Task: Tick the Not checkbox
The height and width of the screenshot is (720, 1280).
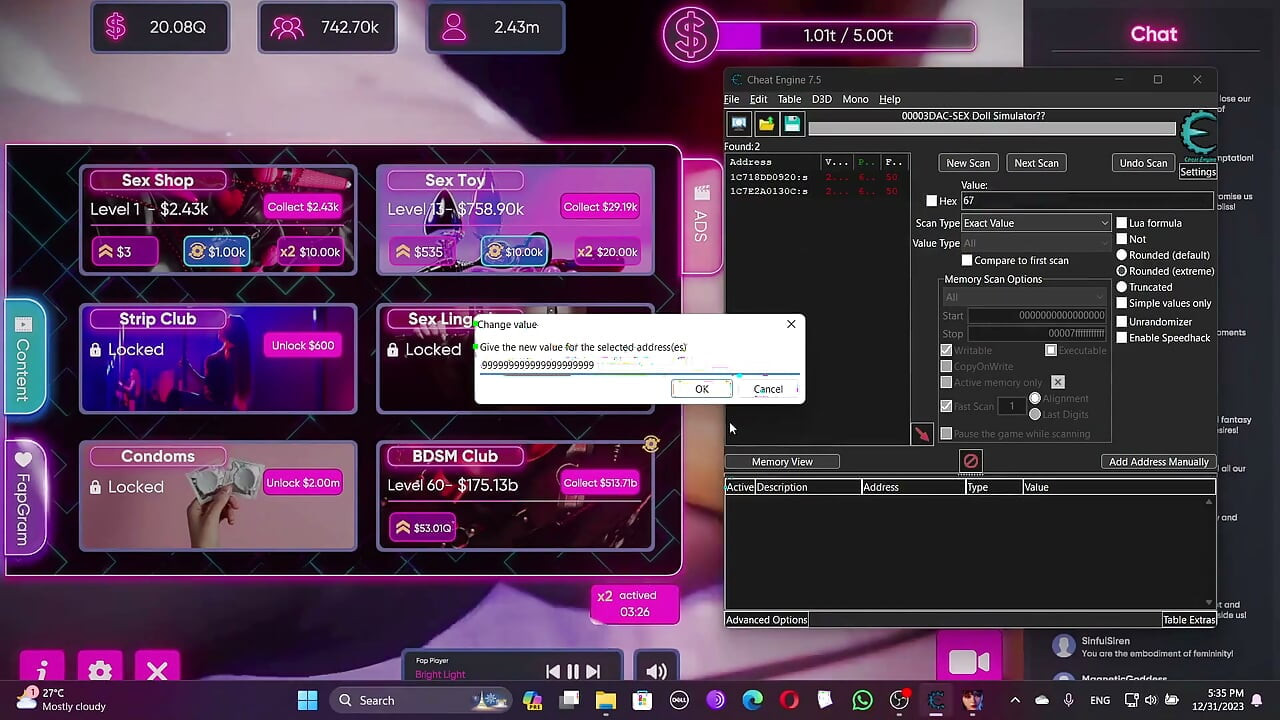Action: (x=1122, y=239)
